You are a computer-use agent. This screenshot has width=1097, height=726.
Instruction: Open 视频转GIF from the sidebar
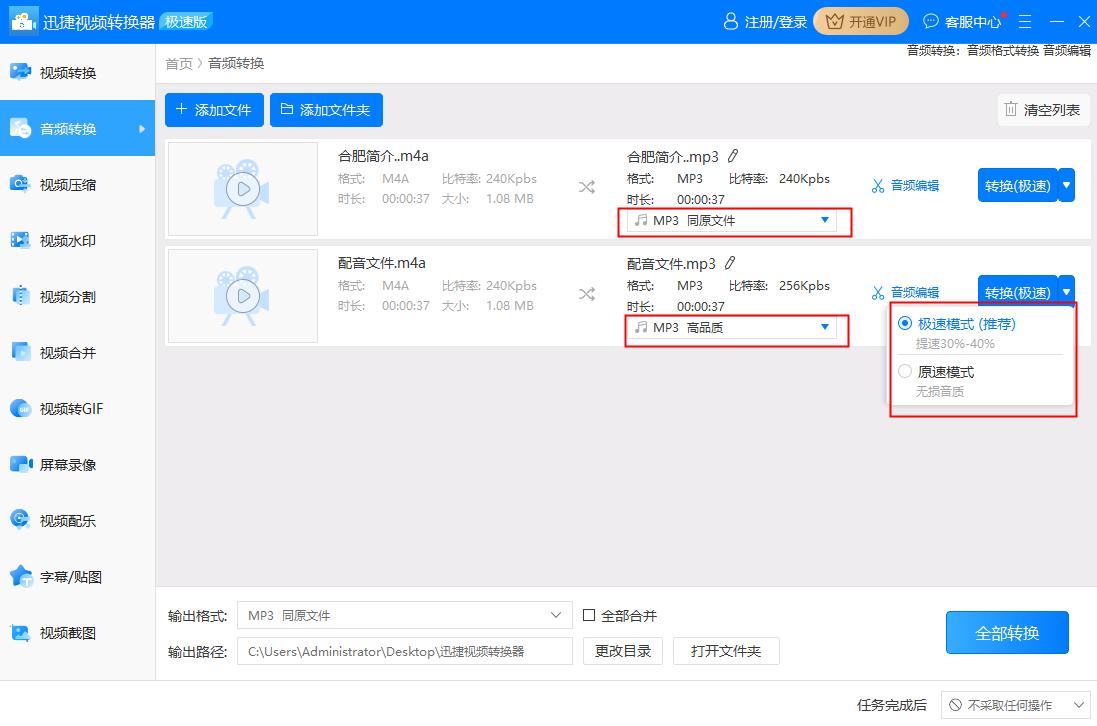(x=70, y=409)
